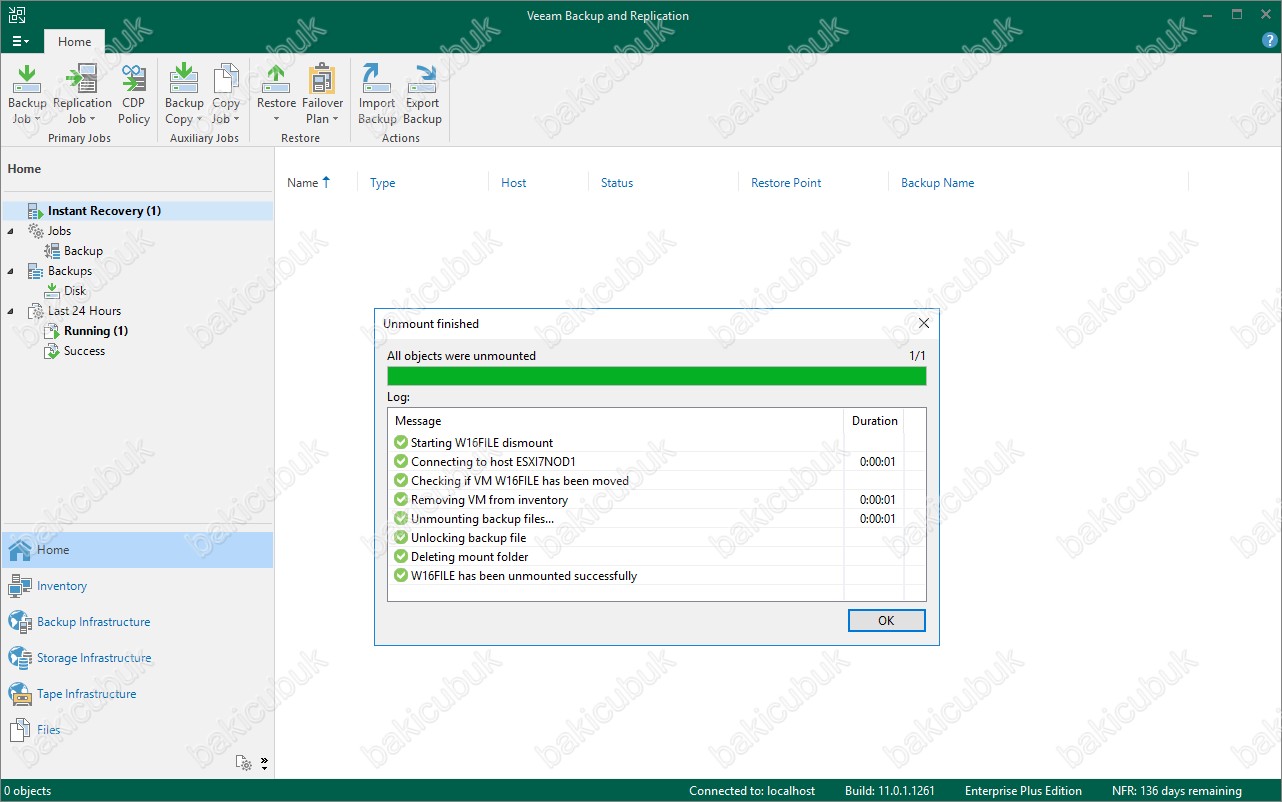Click green check icon beside Deleting mount folder
1282x802 pixels.
401,557
